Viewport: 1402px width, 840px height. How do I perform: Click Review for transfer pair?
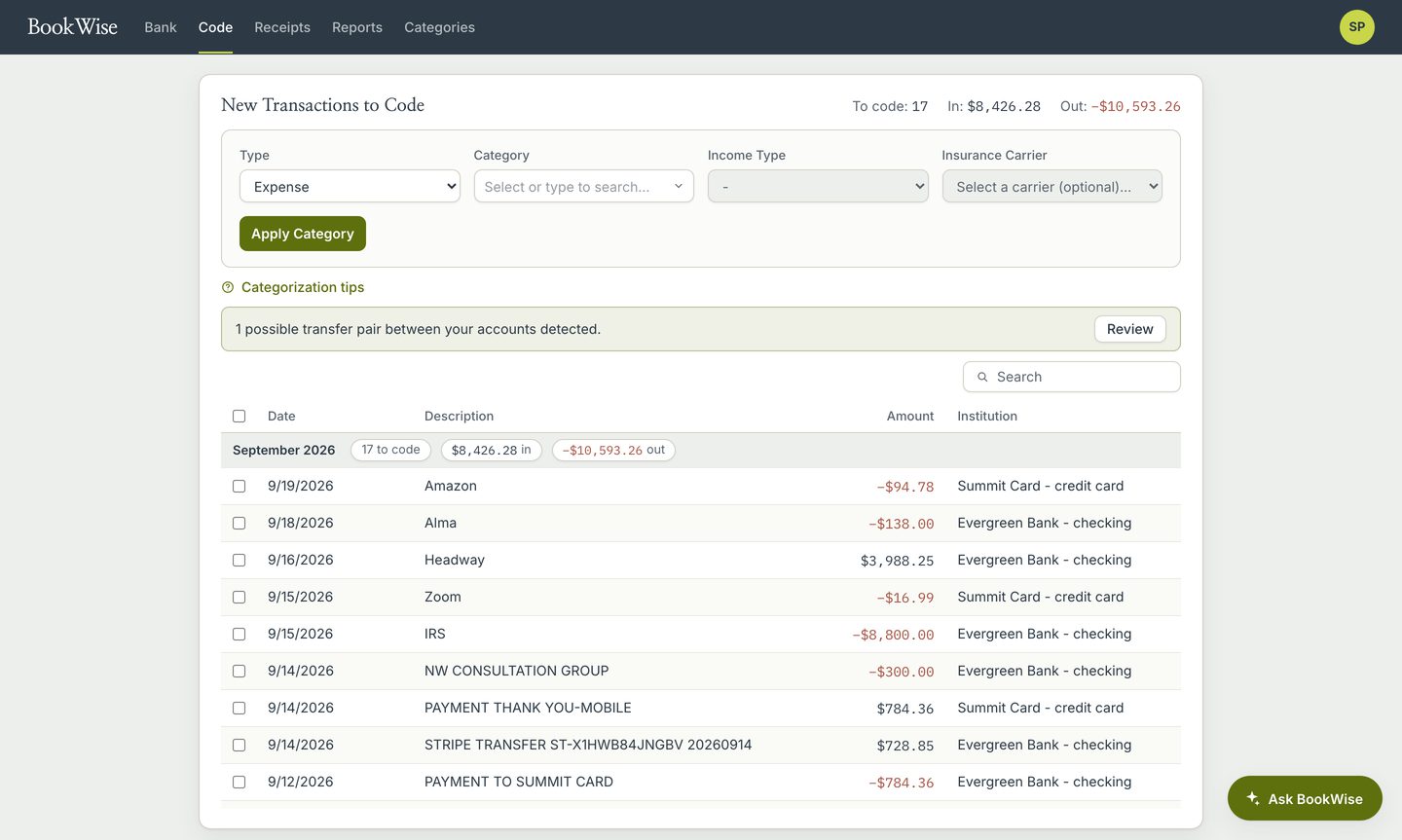pos(1129,329)
